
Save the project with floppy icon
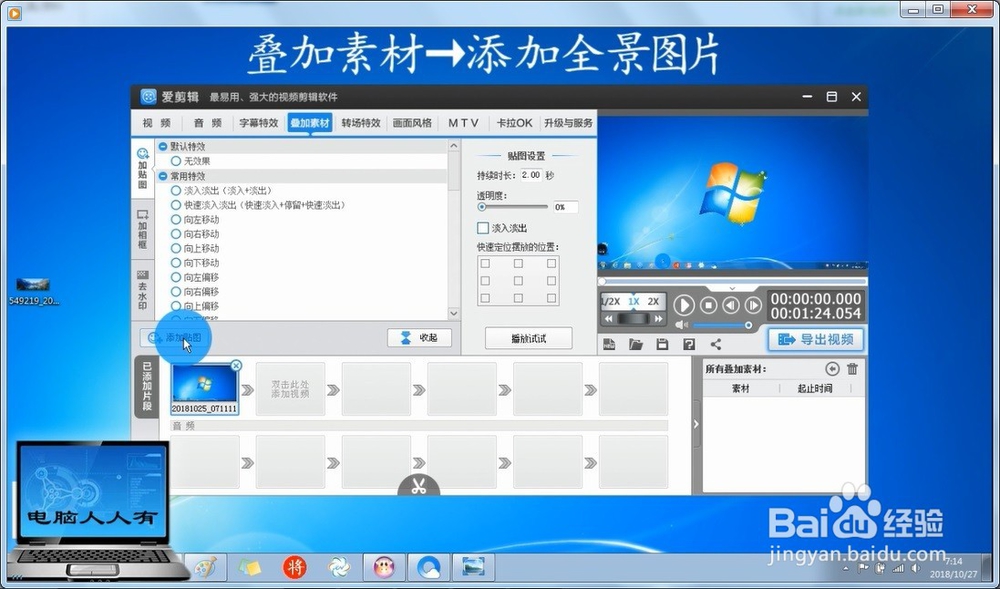pyautogui.click(x=662, y=344)
